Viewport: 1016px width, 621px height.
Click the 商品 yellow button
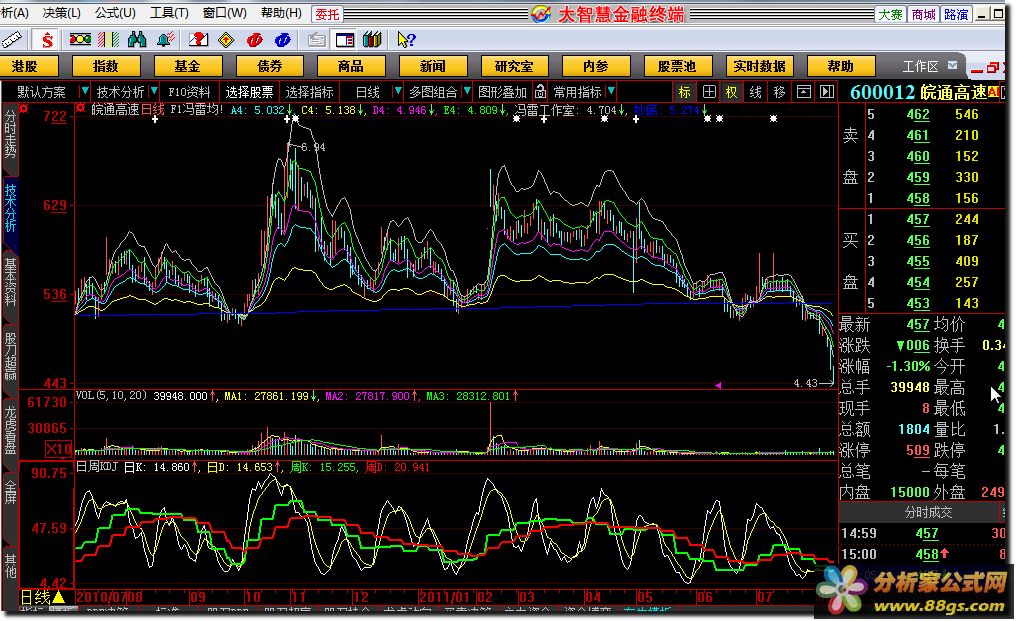pos(351,66)
